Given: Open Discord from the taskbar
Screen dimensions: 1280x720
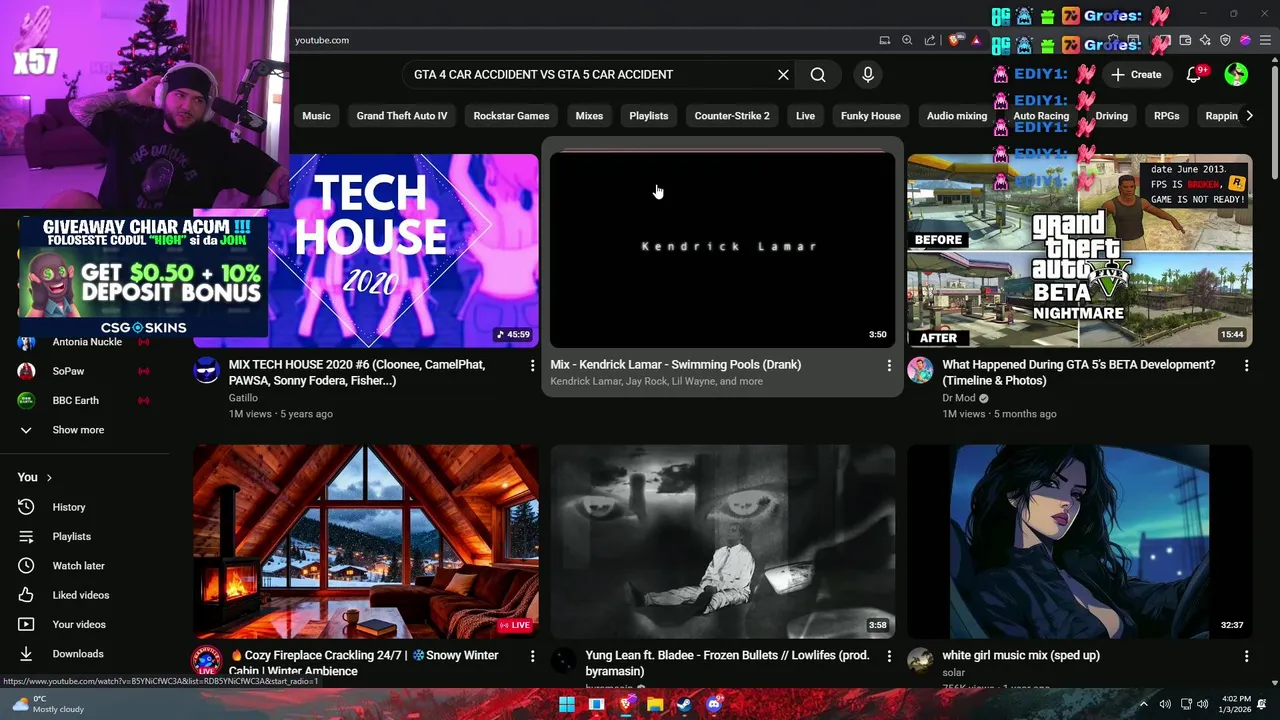Looking at the screenshot, I should [713, 705].
